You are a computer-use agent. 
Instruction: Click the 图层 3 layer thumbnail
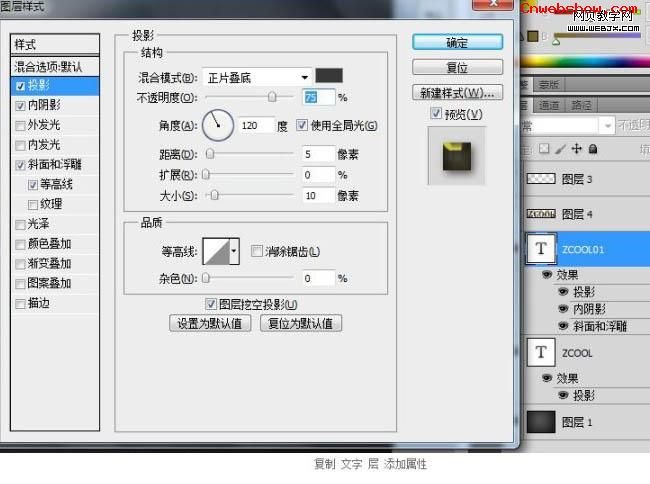click(541, 179)
